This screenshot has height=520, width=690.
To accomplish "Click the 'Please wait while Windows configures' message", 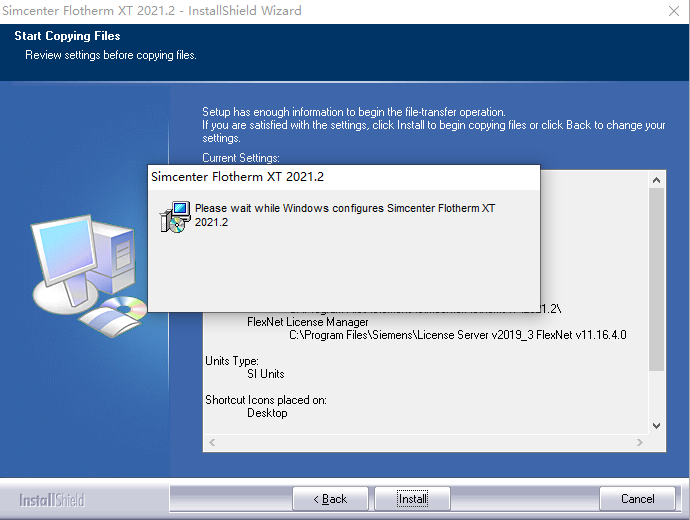I will [x=345, y=215].
